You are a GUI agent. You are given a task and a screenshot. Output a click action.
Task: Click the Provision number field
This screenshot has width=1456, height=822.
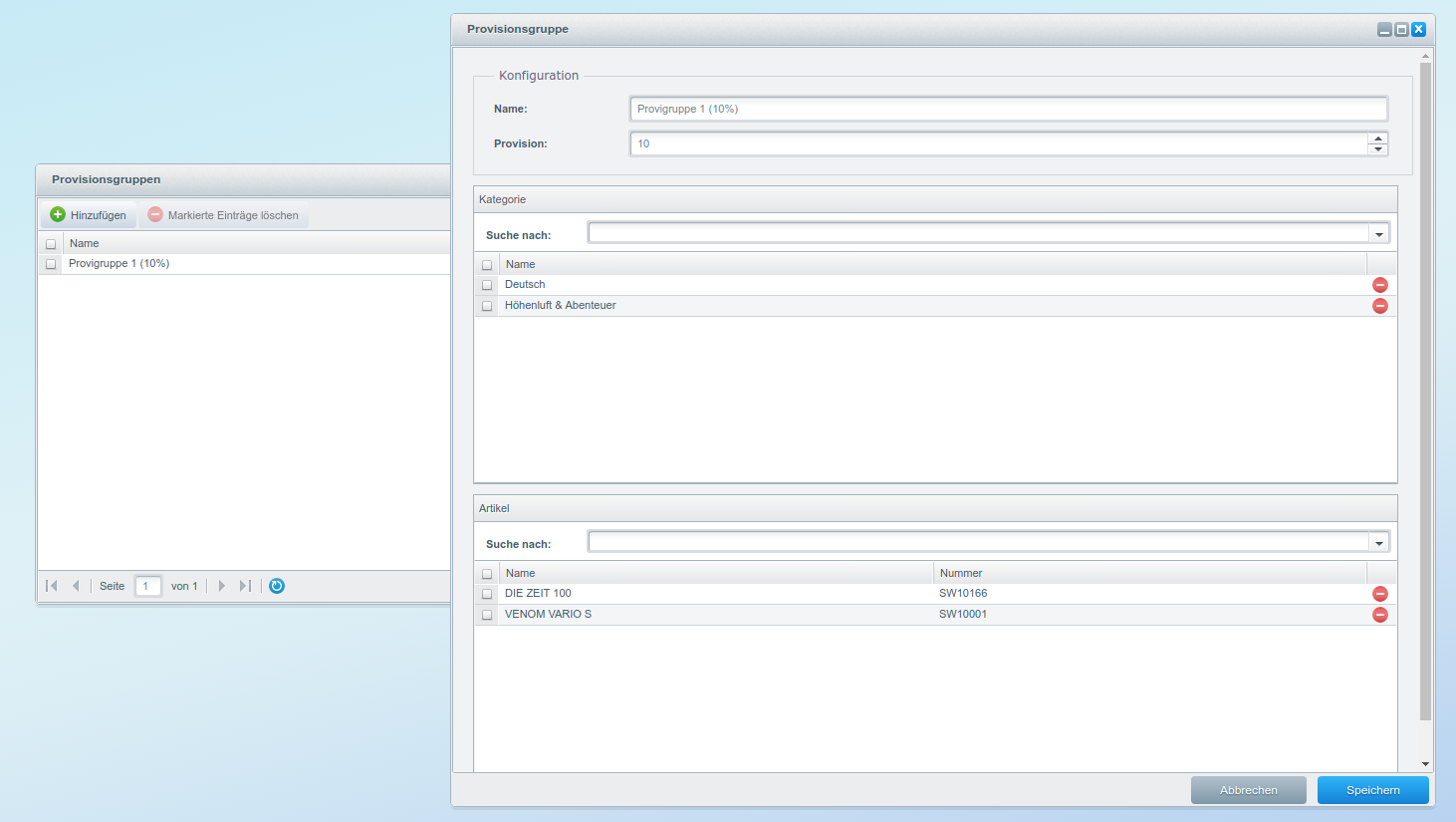999,143
